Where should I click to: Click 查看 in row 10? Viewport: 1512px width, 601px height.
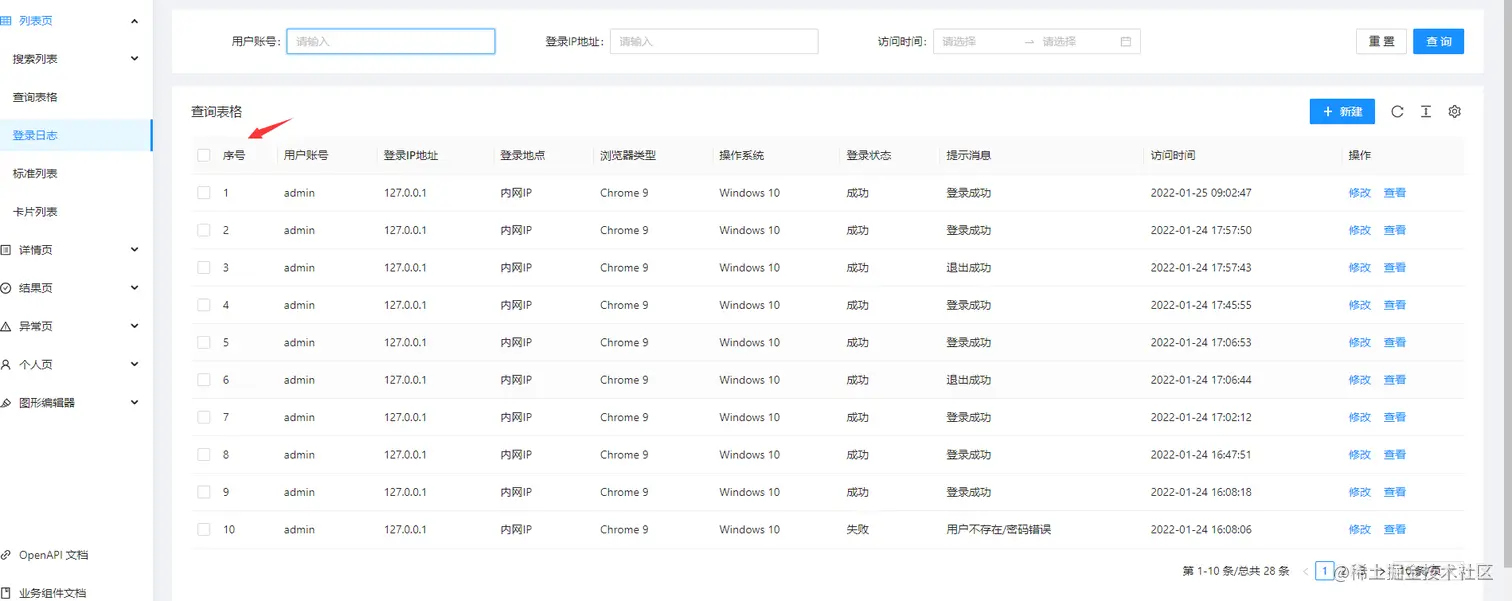(1395, 529)
